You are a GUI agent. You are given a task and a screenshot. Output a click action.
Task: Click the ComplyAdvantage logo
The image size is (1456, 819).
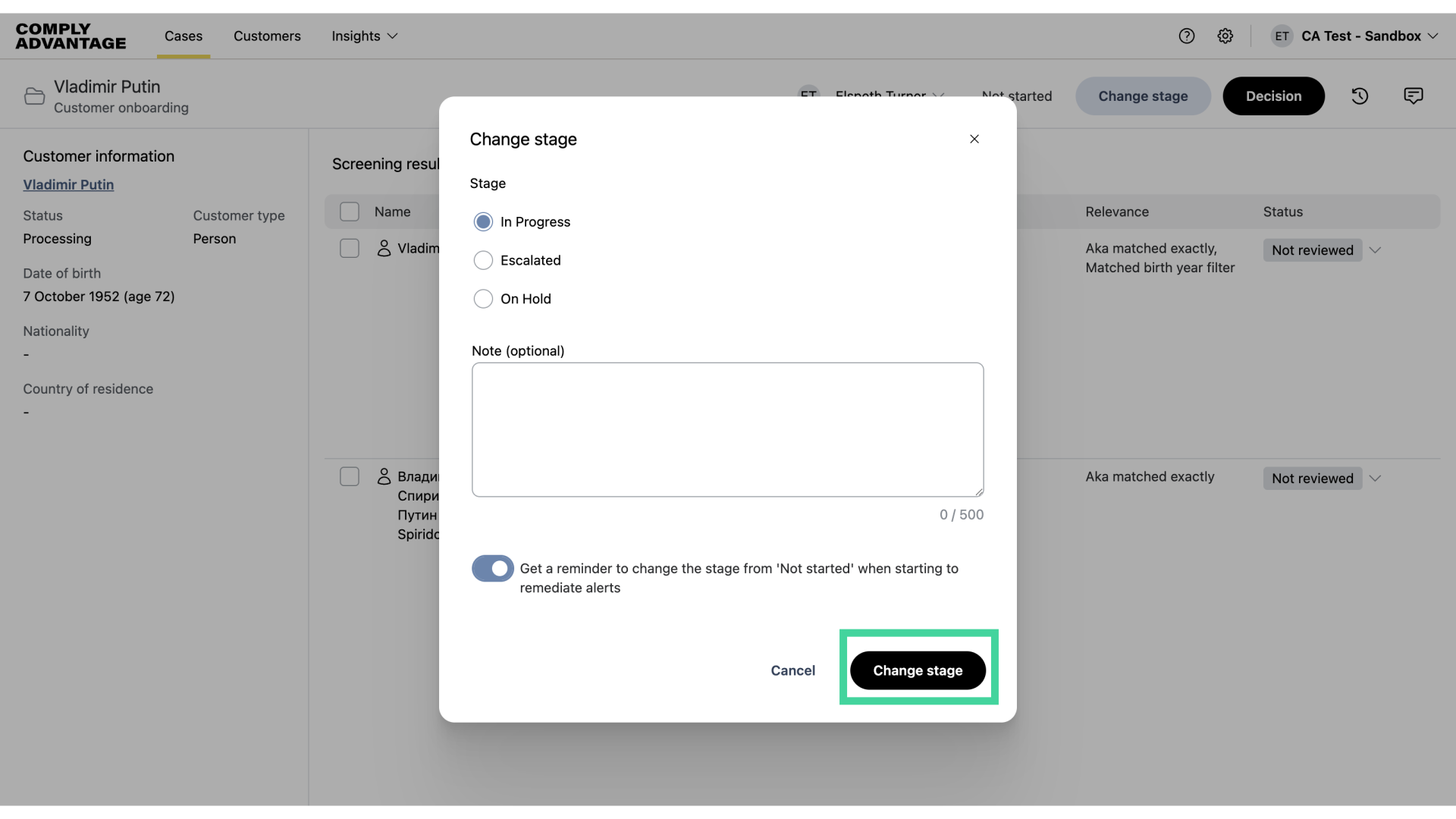pos(71,36)
